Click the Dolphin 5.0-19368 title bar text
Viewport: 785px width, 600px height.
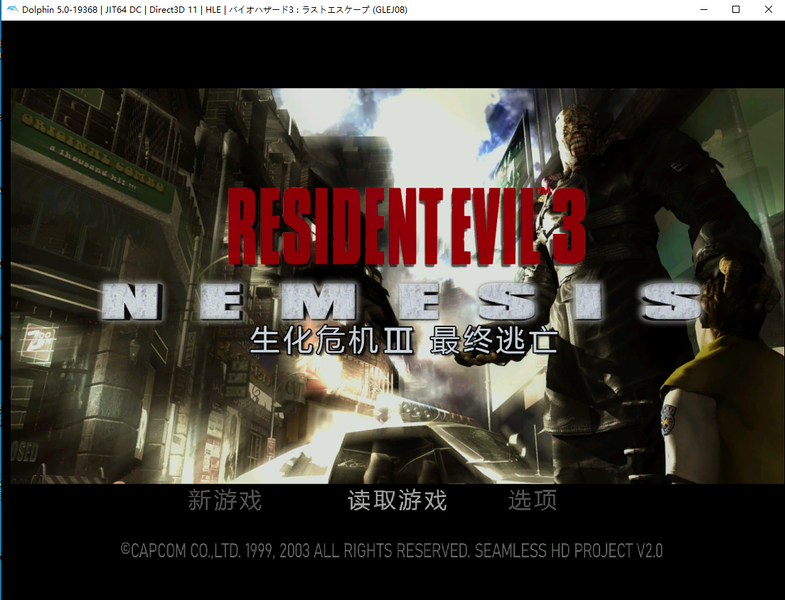point(214,10)
